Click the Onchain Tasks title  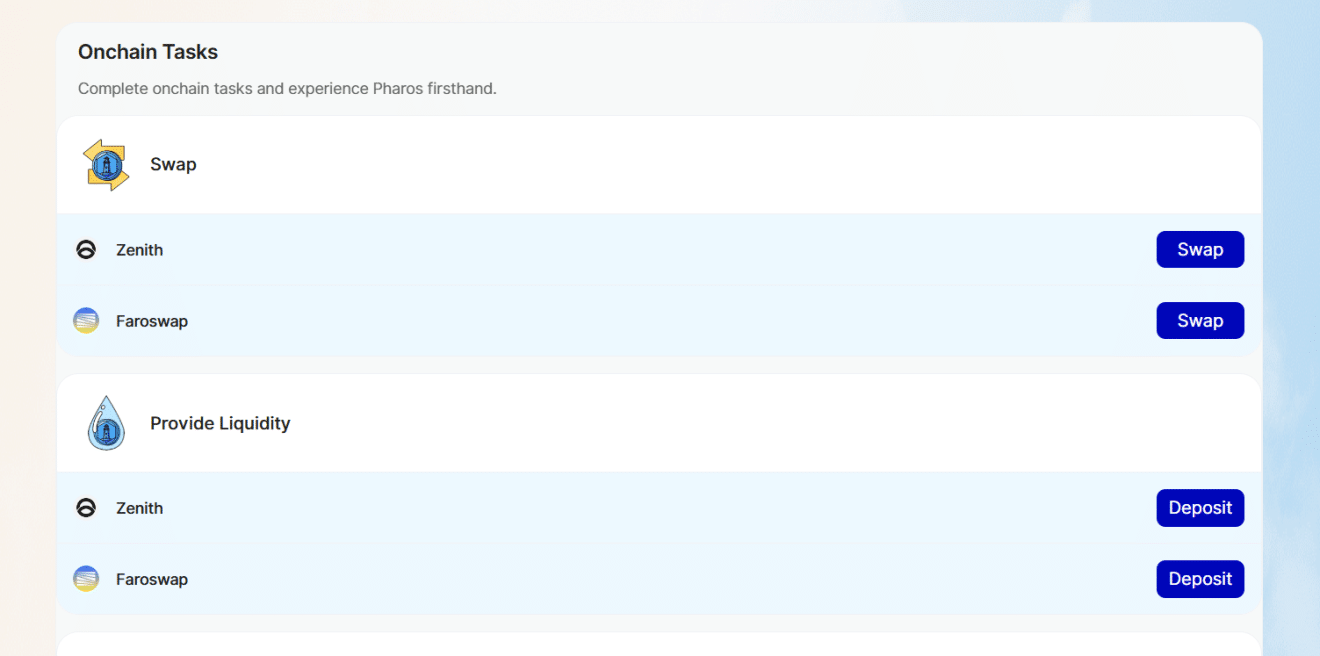[x=148, y=52]
